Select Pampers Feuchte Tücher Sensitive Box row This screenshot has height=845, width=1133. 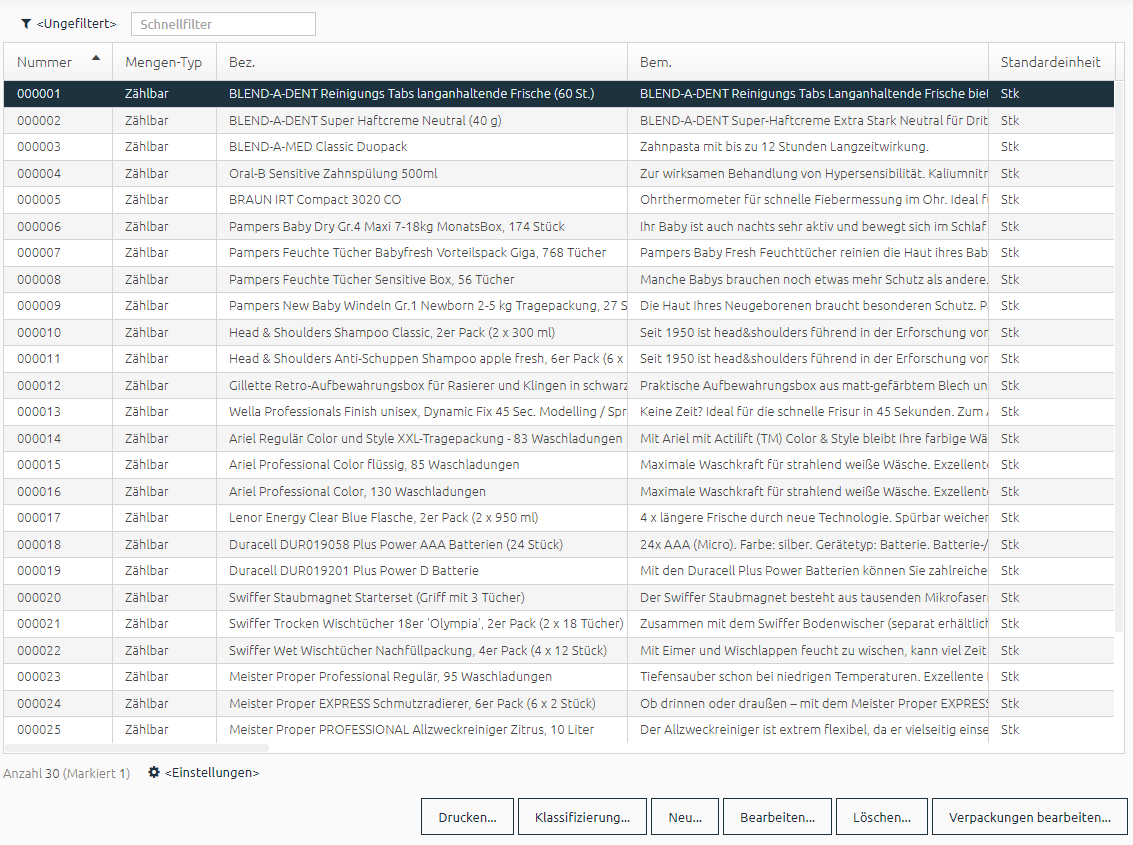[559, 279]
